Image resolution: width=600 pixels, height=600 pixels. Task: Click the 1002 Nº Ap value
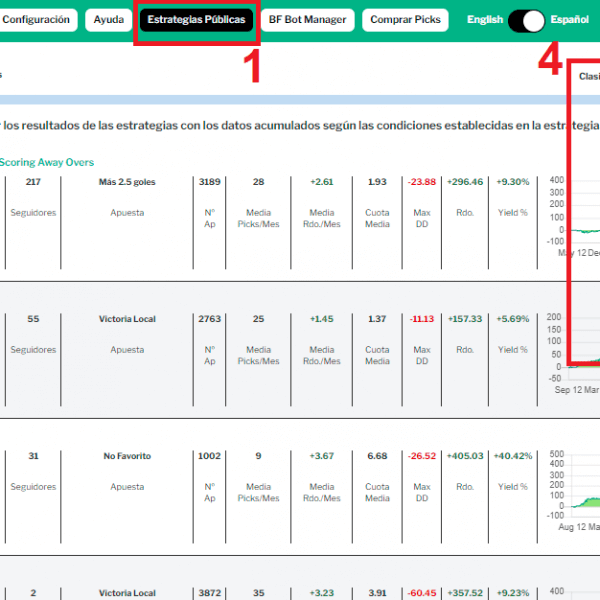(209, 456)
